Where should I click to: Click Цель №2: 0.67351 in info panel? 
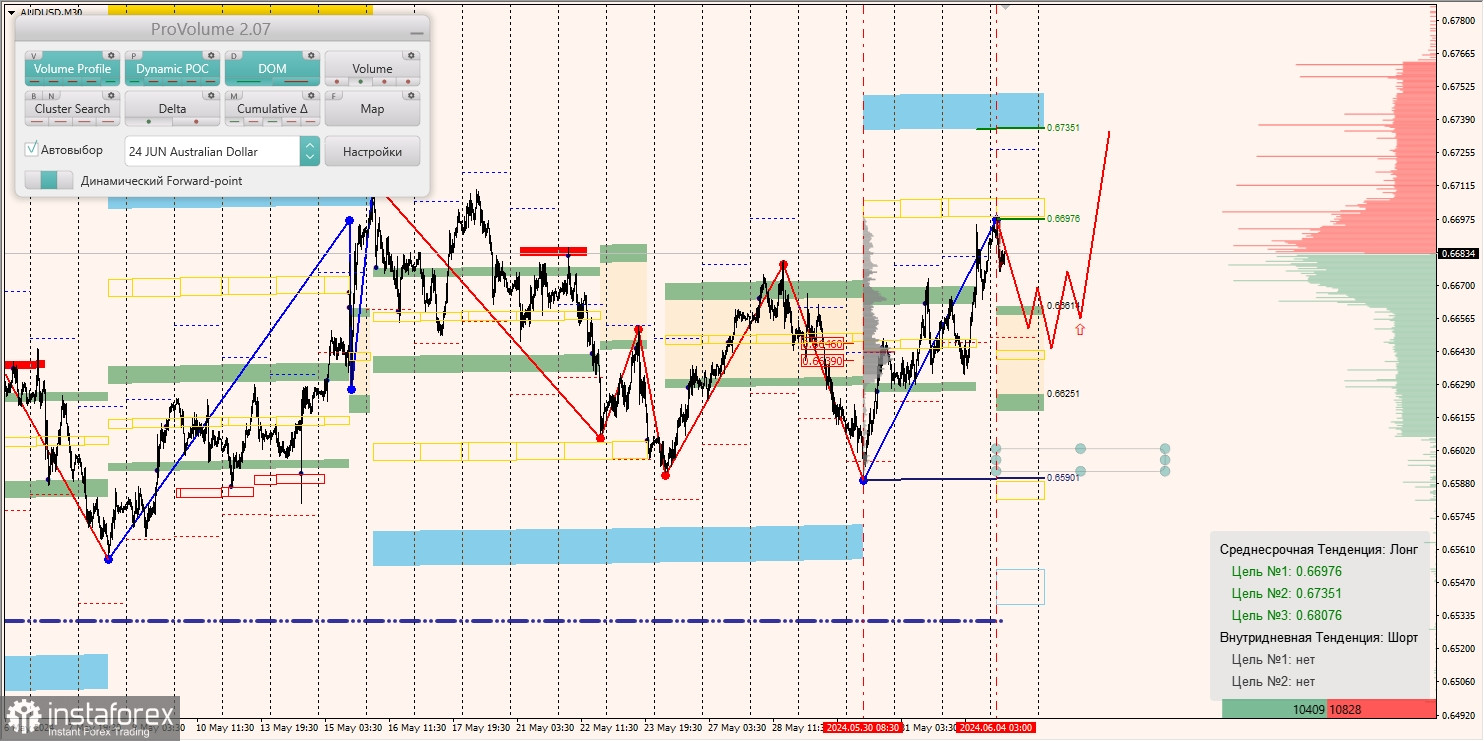point(1287,594)
